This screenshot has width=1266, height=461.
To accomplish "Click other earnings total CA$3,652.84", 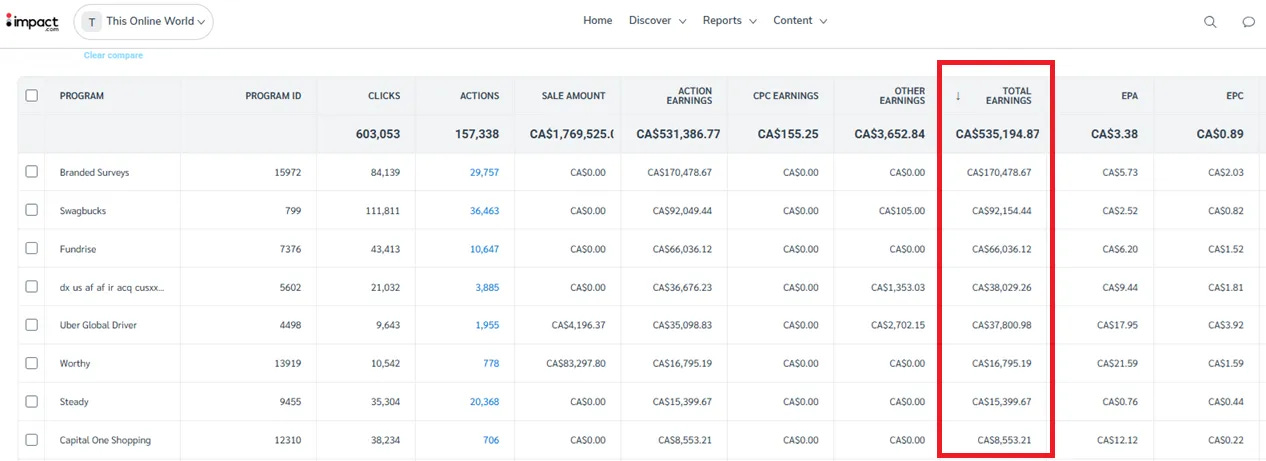I will pyautogui.click(x=890, y=134).
